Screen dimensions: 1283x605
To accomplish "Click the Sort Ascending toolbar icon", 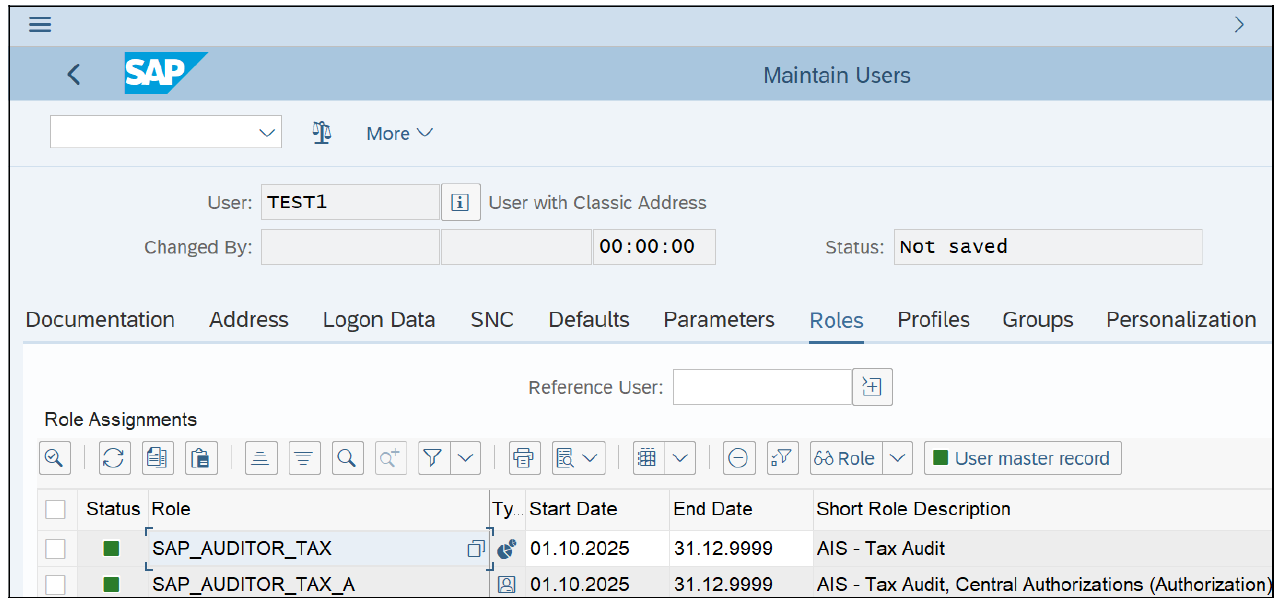I will 261,458.
